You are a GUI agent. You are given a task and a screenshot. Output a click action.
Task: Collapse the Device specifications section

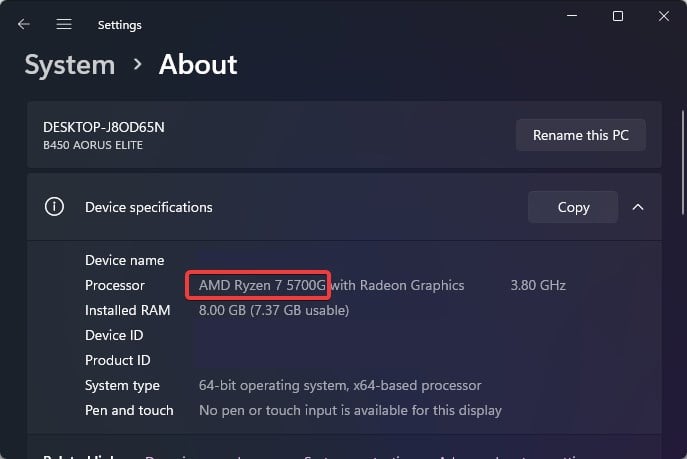click(x=638, y=207)
